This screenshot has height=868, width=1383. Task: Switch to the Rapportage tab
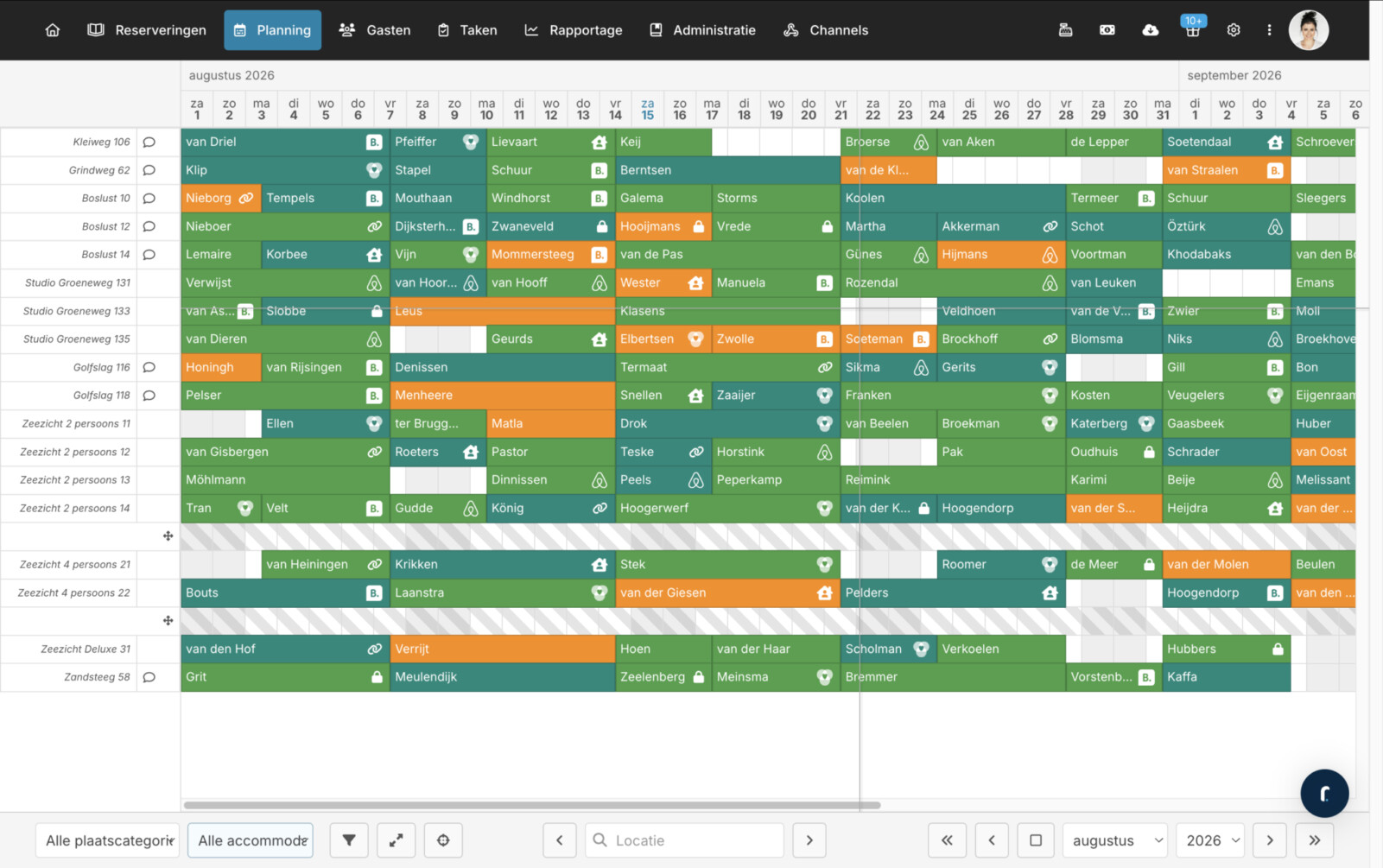[574, 30]
